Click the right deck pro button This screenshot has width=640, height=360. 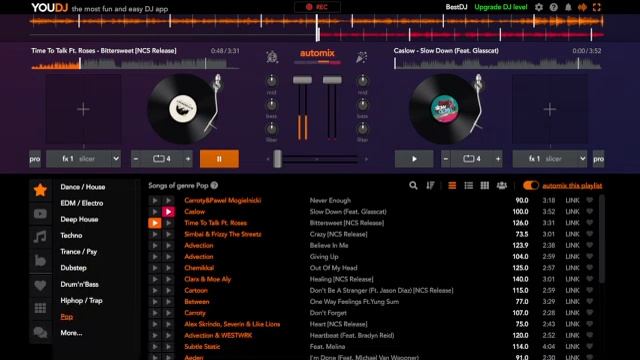598,159
